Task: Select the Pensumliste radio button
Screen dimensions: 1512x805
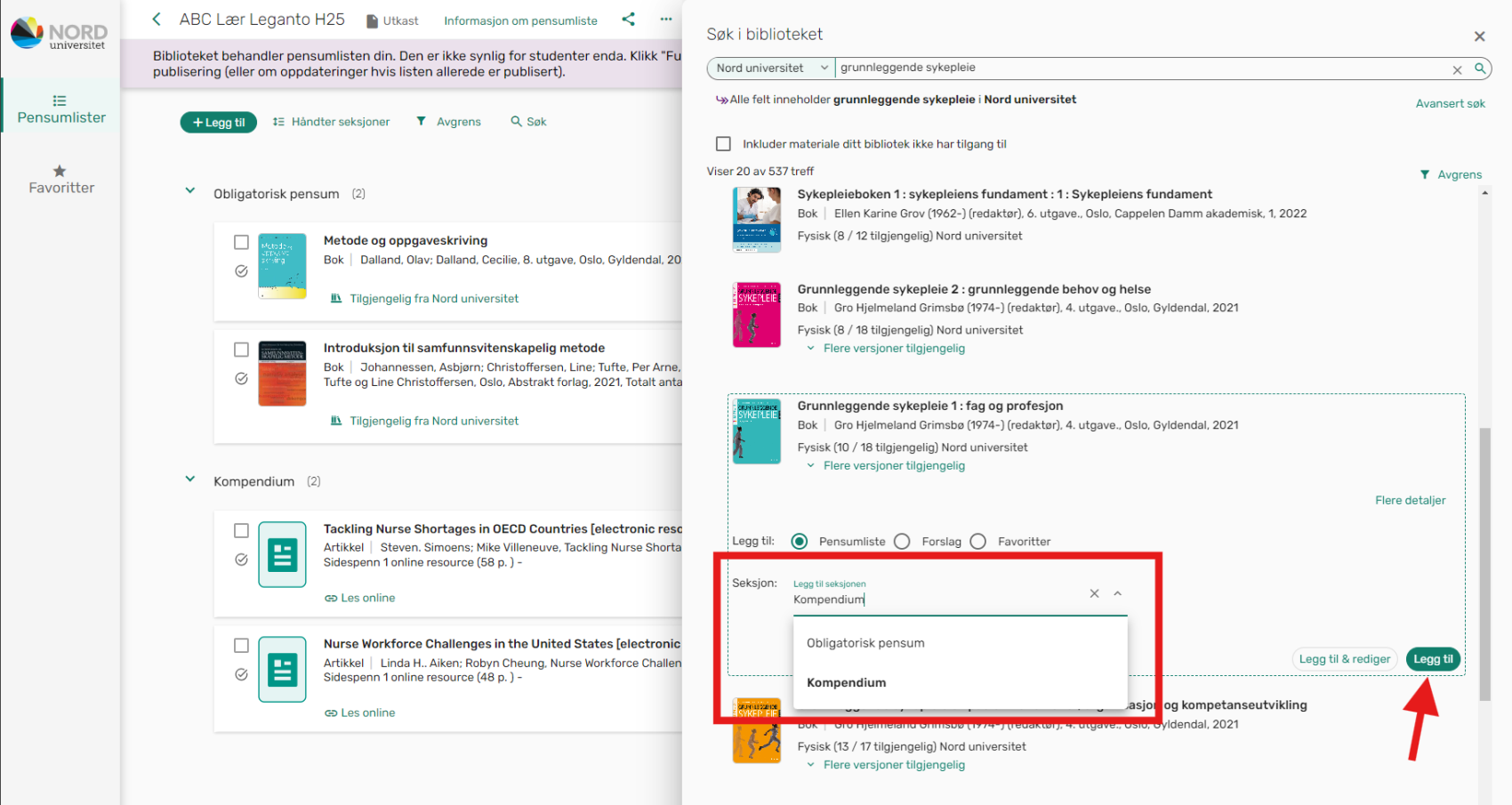Action: [x=800, y=542]
